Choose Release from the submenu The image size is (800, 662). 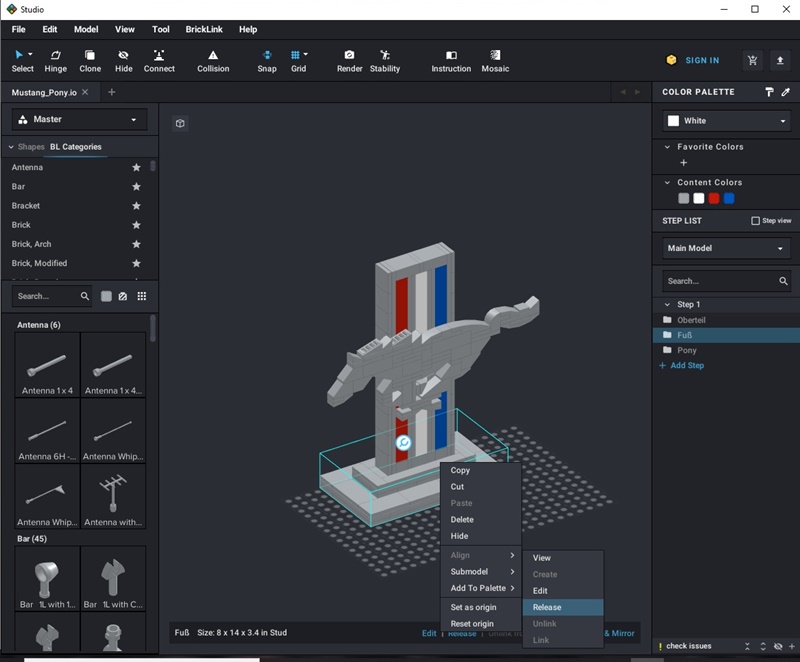point(547,607)
